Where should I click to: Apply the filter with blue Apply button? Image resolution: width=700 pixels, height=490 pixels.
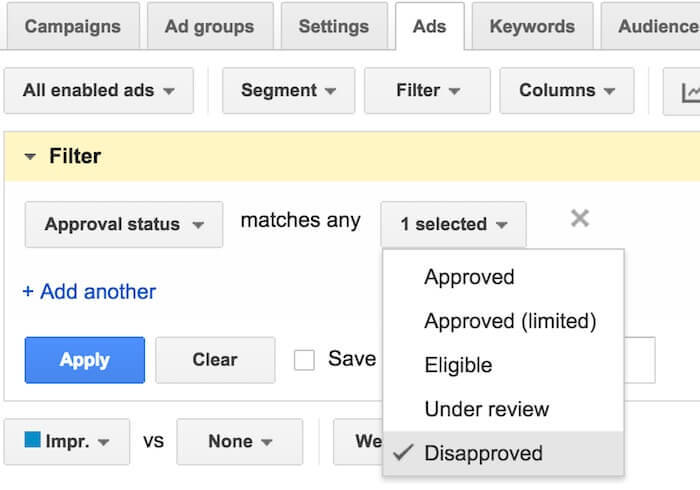tap(85, 360)
